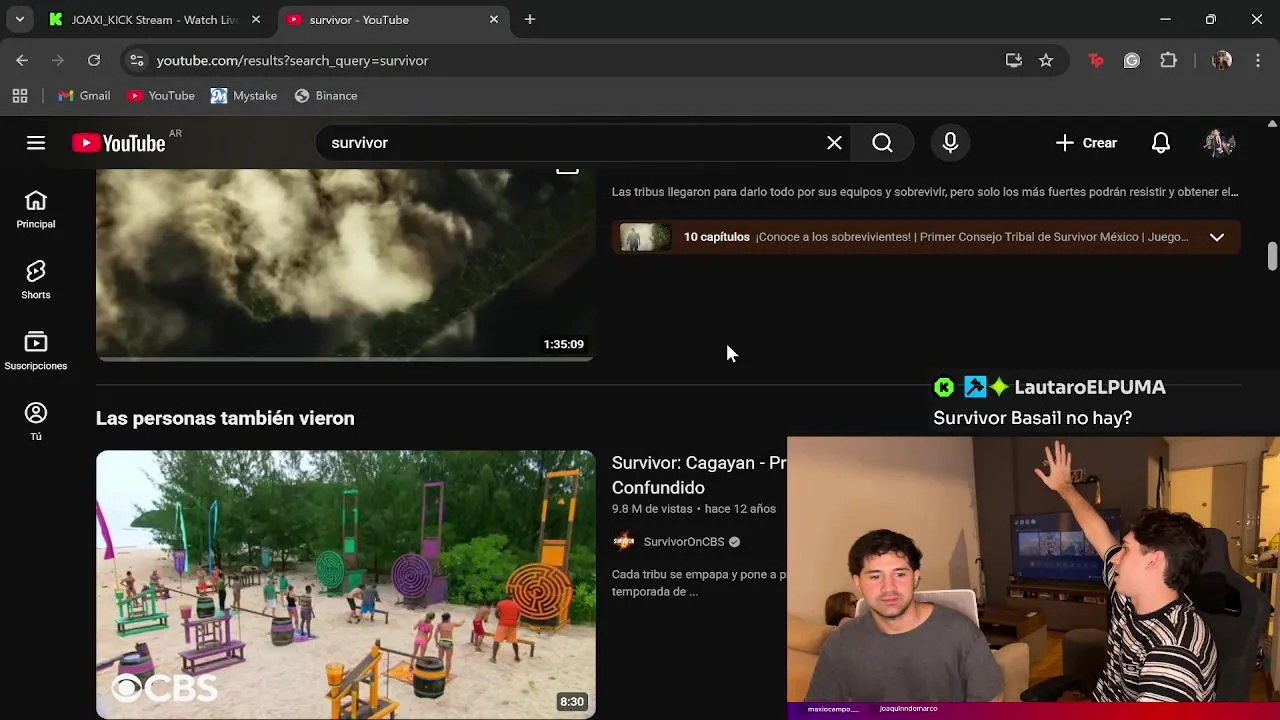The image size is (1280, 720).
Task: Play the 1:35:09 video thumbnail
Action: pos(345,264)
